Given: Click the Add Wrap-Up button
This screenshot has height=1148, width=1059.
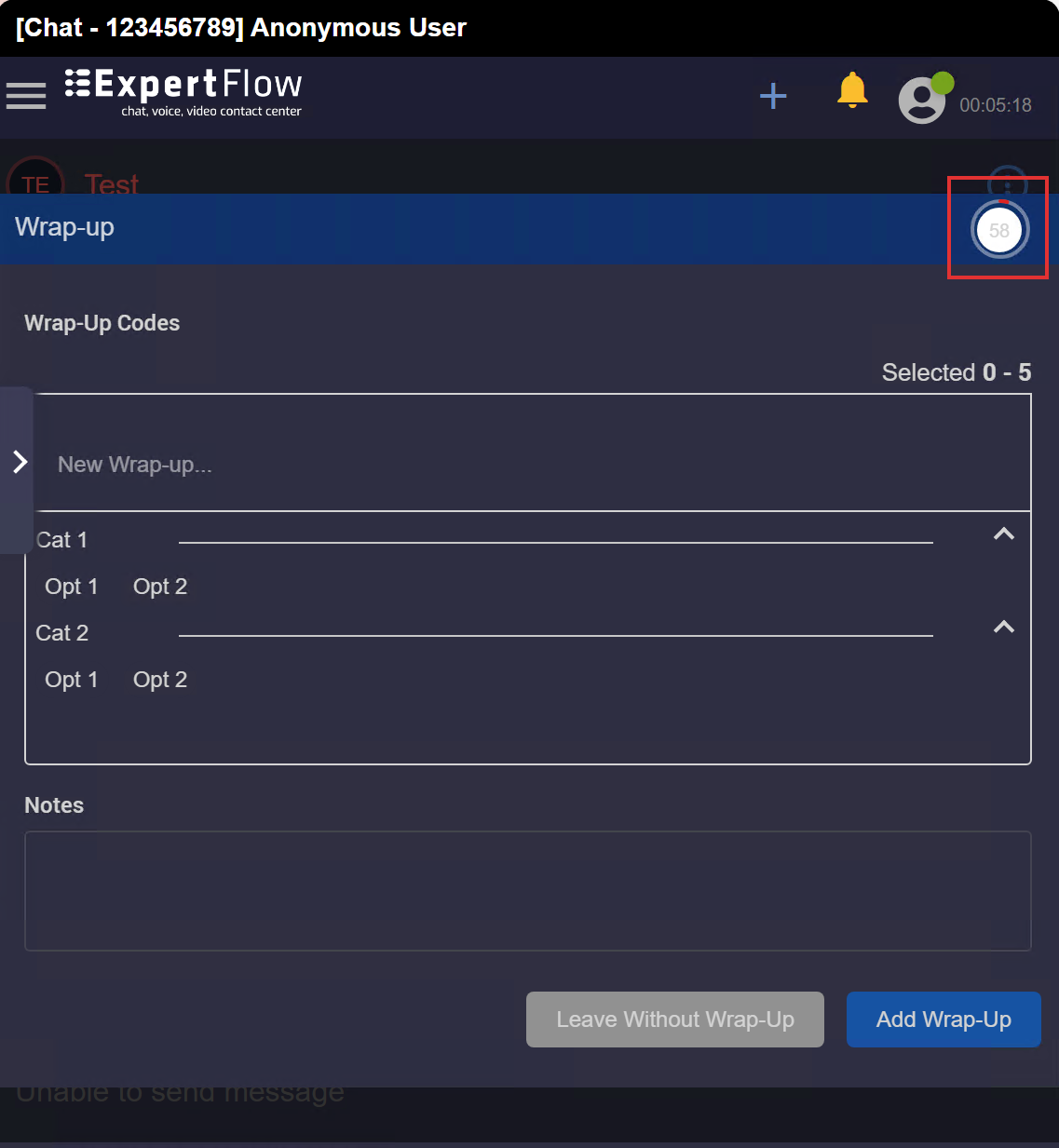Looking at the screenshot, I should click(943, 1020).
